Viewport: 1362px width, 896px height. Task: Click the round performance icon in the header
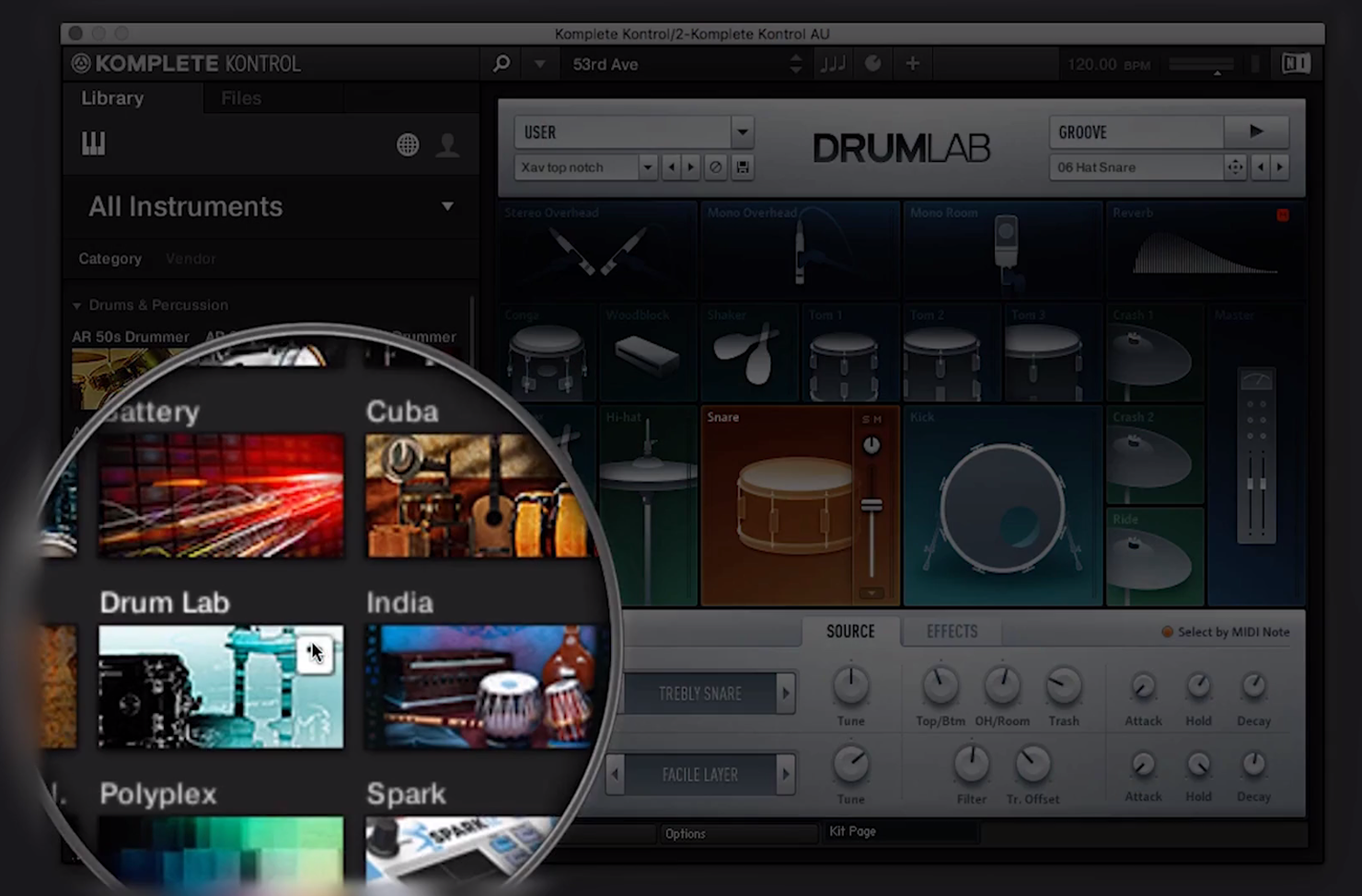point(873,63)
